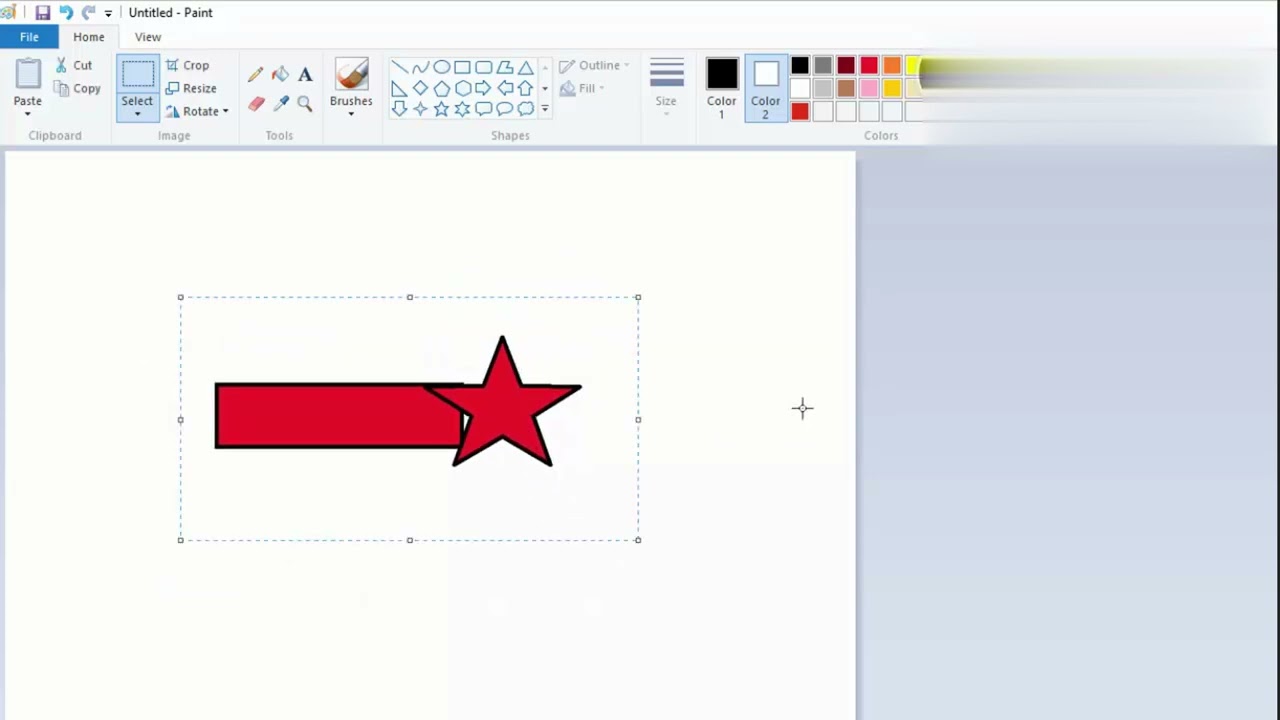Pick the Pentagon shape

(441, 88)
